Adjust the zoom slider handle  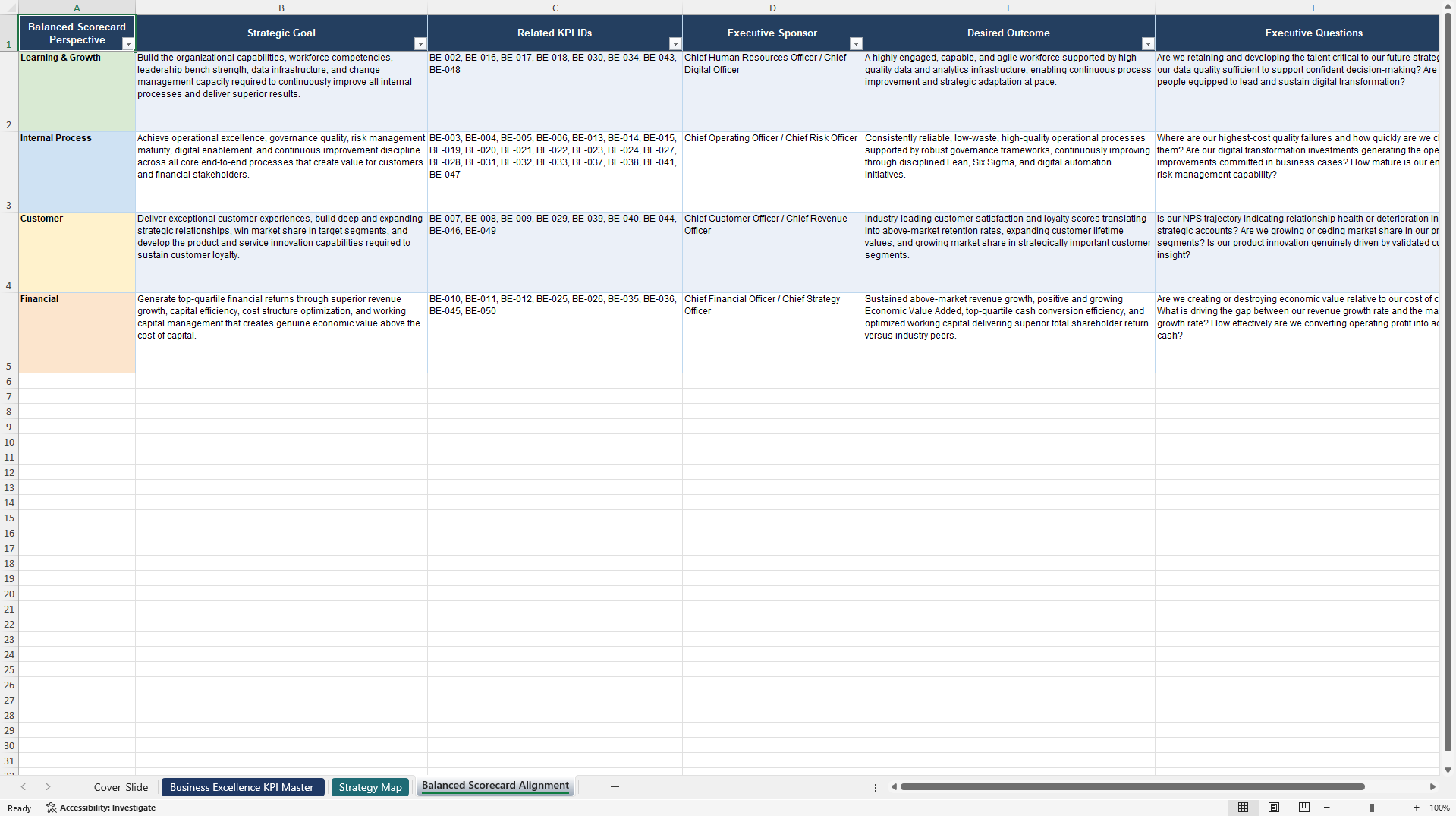click(1372, 808)
